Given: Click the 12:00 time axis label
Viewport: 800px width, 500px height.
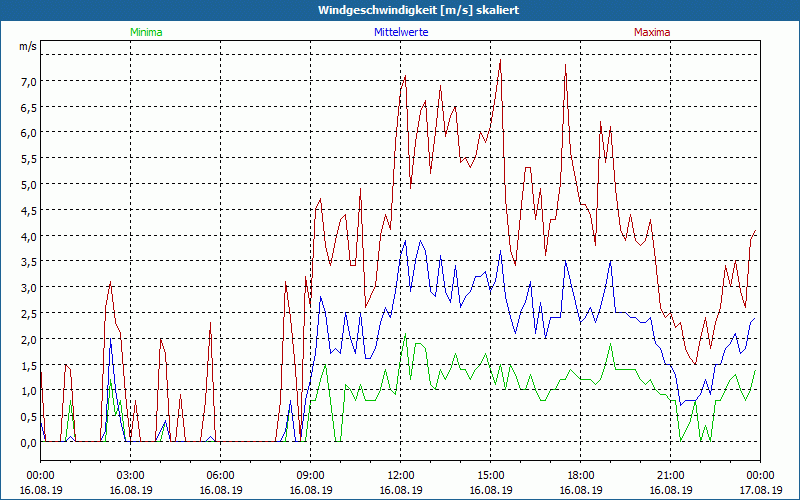Looking at the screenshot, I should [401, 476].
